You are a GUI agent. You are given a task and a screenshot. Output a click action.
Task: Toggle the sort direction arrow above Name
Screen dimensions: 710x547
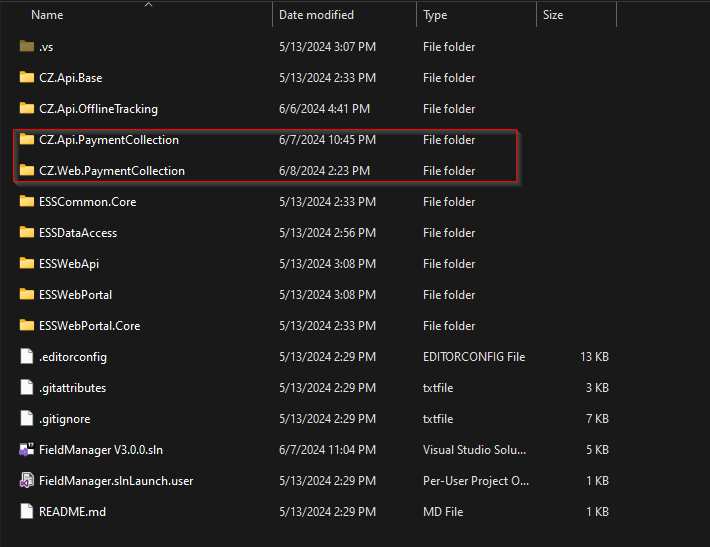point(148,5)
